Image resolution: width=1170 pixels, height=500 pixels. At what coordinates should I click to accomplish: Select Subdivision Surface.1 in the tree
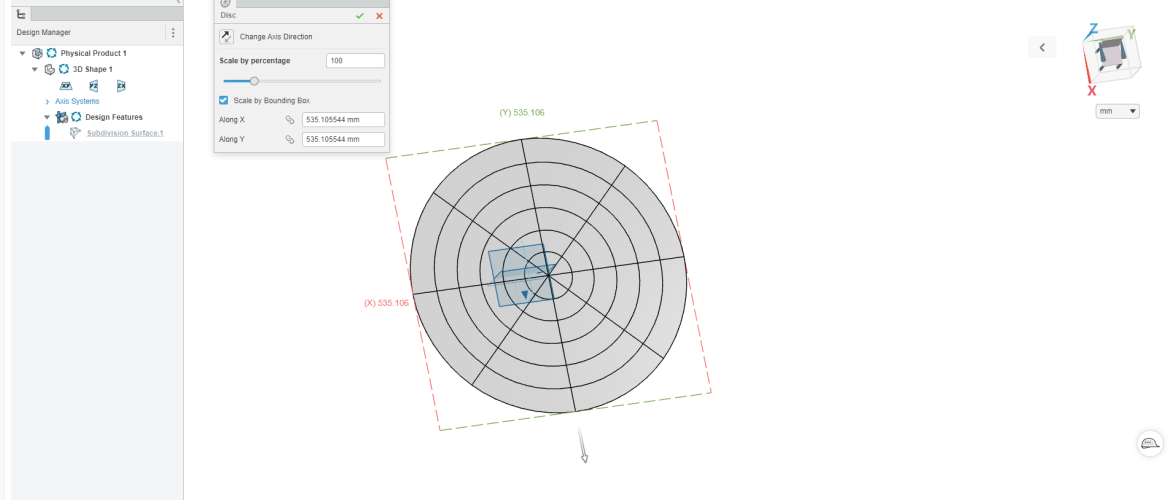(124, 133)
